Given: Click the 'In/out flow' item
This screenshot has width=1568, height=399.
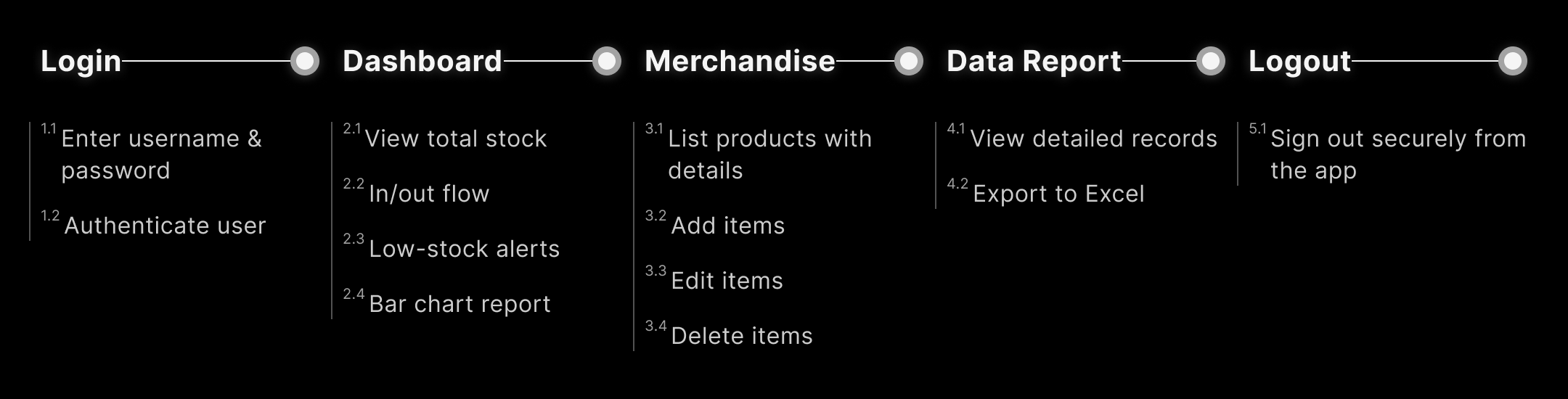Looking at the screenshot, I should coord(429,194).
